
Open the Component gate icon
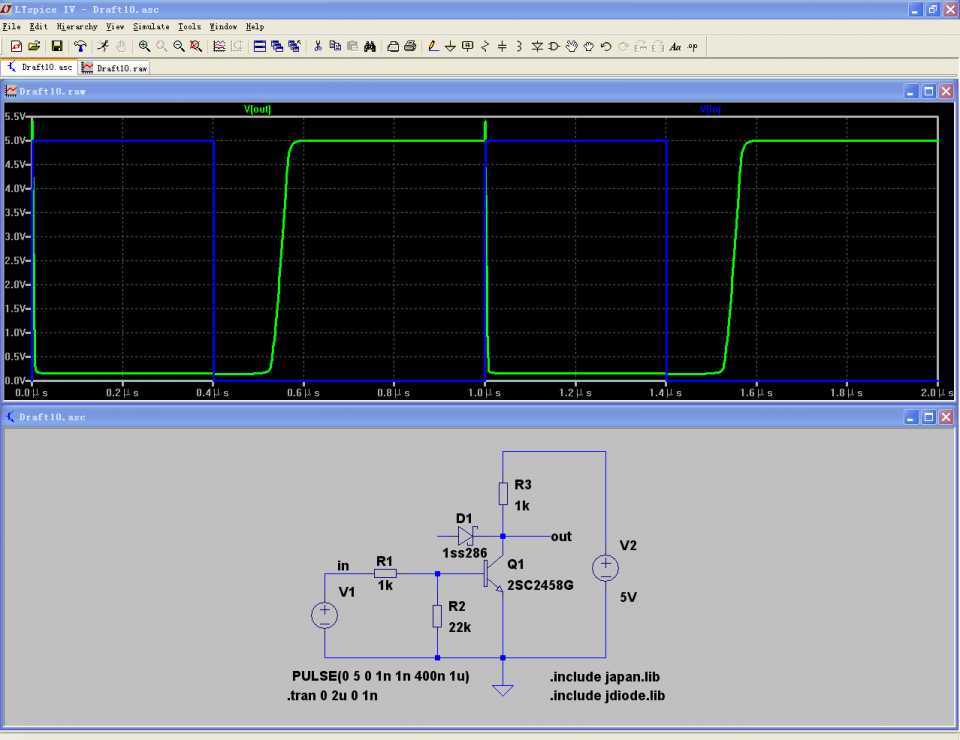(x=554, y=46)
